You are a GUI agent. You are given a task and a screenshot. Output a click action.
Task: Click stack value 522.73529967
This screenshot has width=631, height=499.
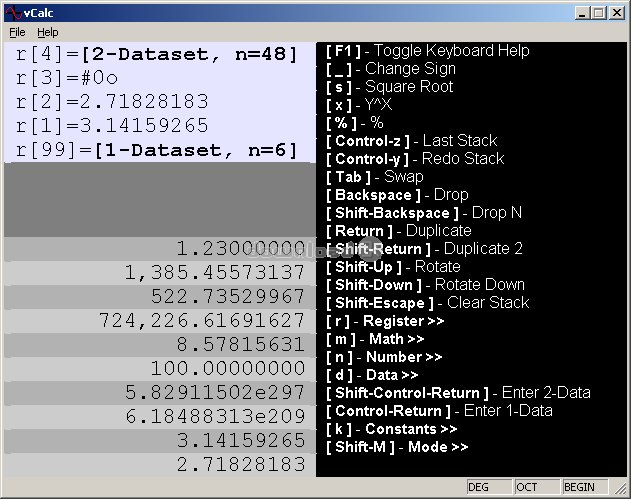point(160,297)
